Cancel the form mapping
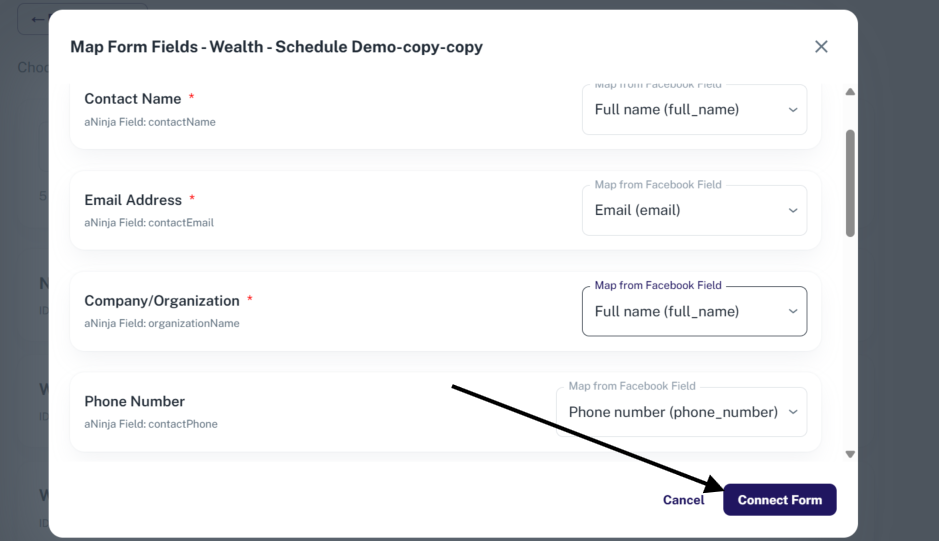Image resolution: width=939 pixels, height=541 pixels. pos(683,500)
